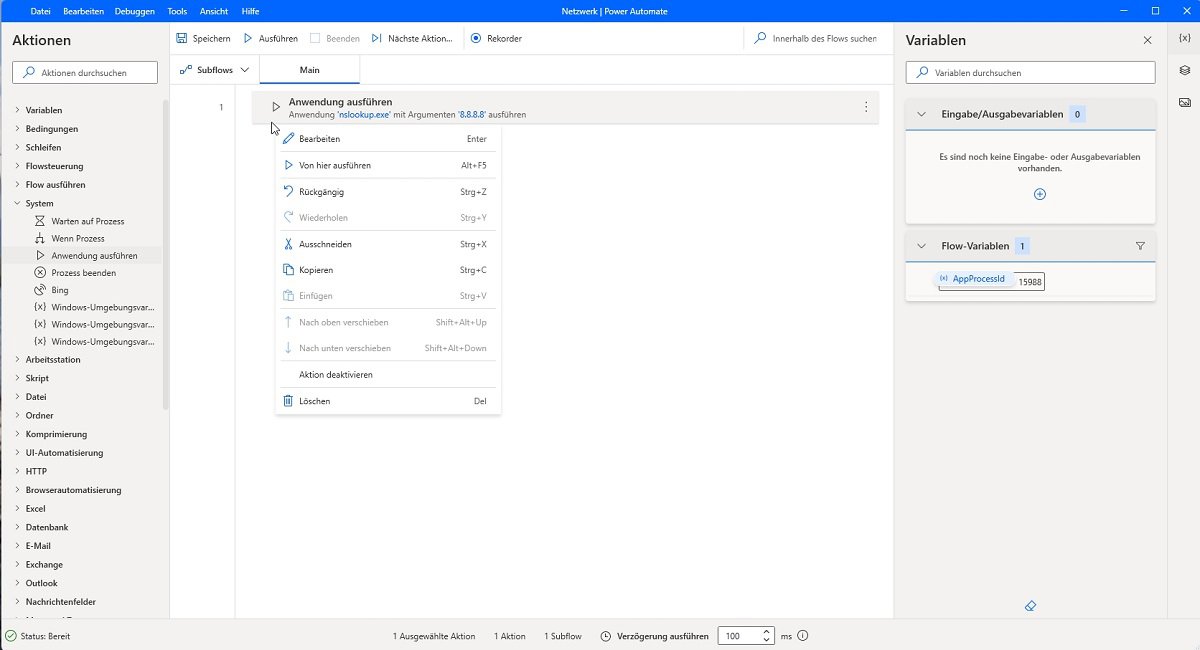Toggle the Flow-Variablen filter icon

click(x=1140, y=245)
